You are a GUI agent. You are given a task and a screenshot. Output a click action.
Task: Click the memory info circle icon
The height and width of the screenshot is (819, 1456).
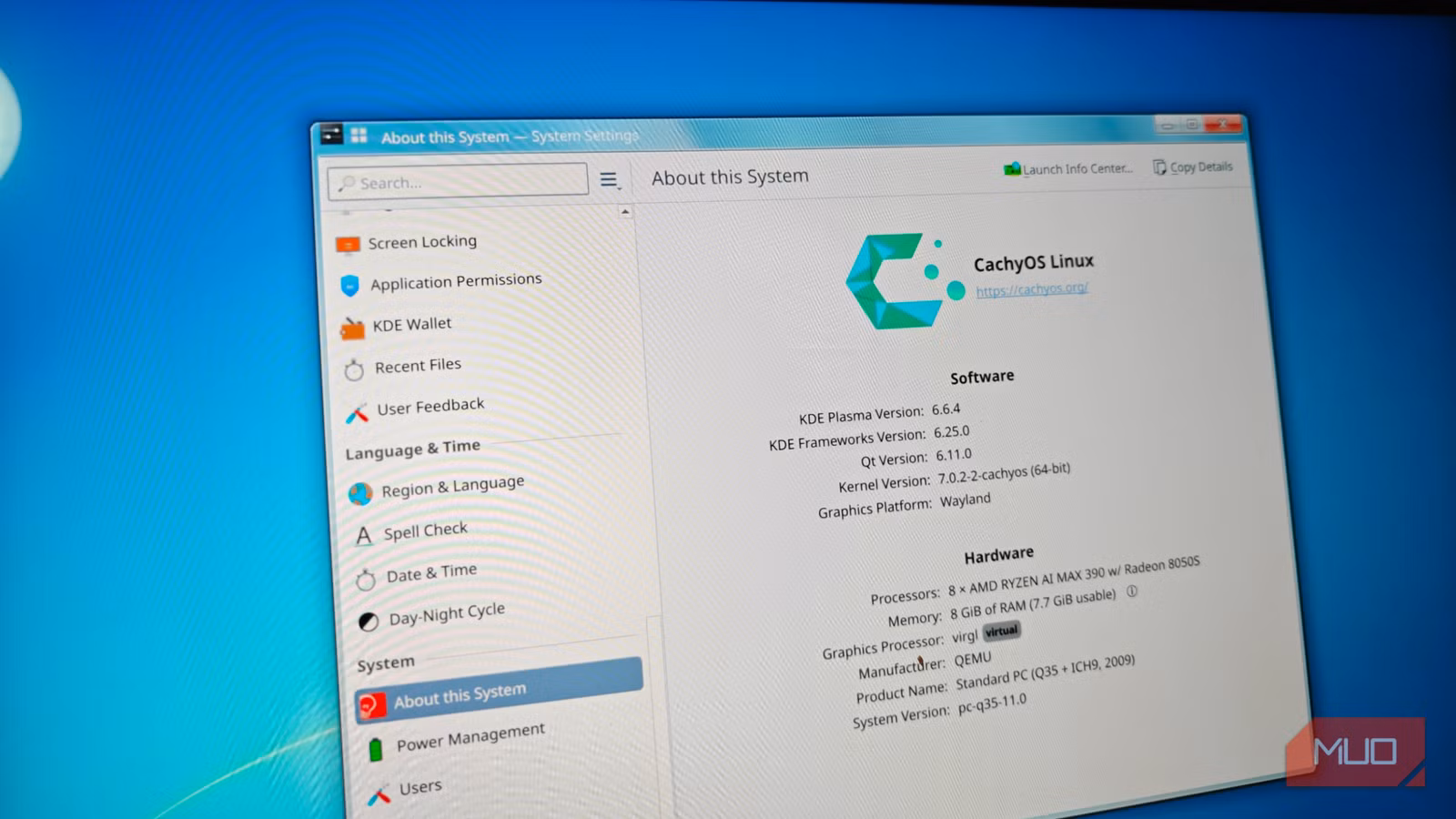pos(1132,591)
